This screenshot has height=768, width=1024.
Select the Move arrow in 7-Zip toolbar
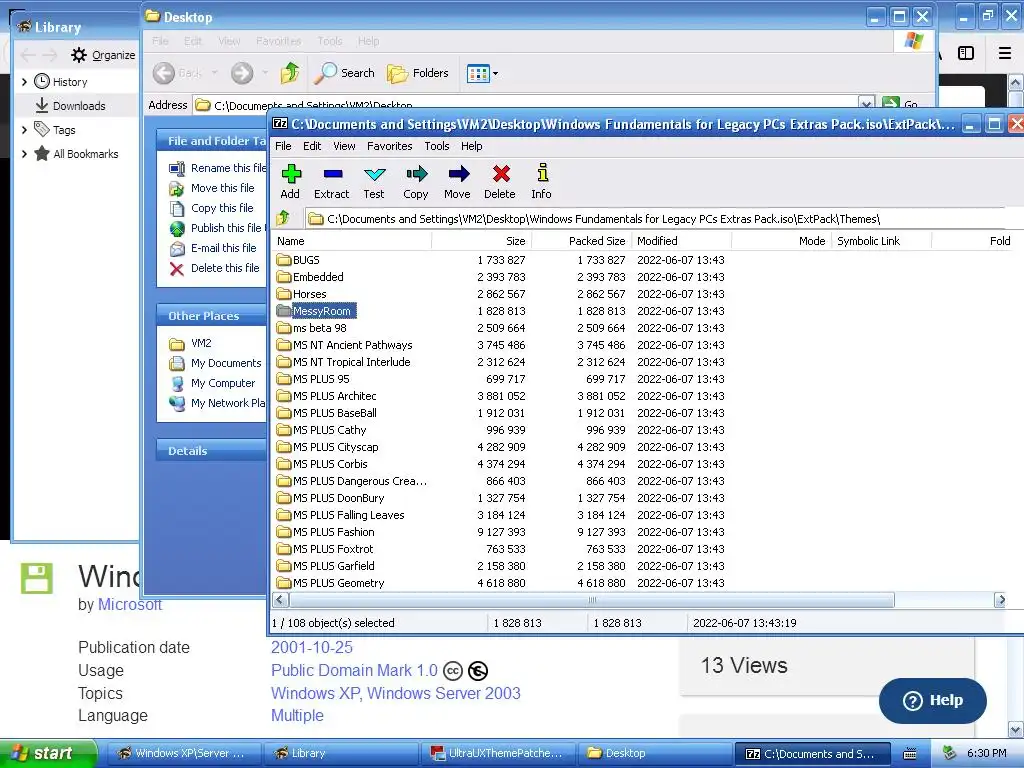point(457,181)
